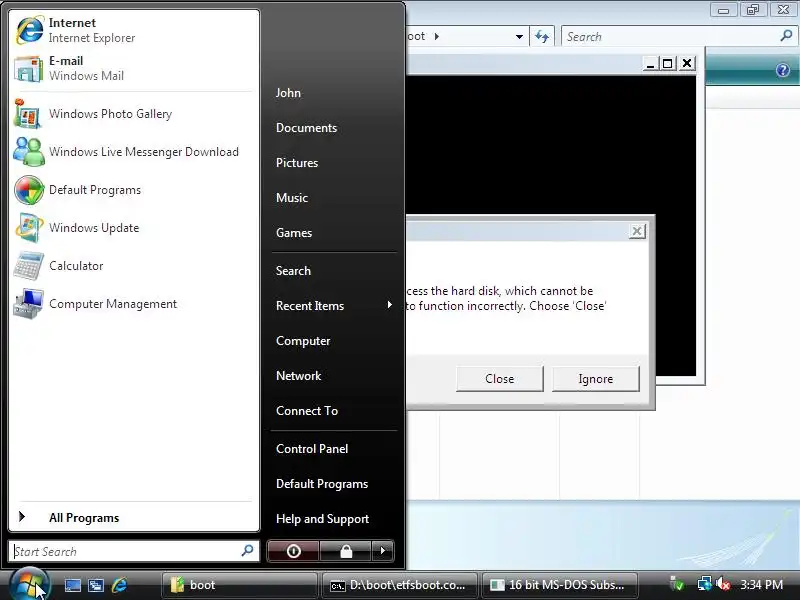800x600 pixels.
Task: Click the Windows Start orb
Action: (x=29, y=585)
